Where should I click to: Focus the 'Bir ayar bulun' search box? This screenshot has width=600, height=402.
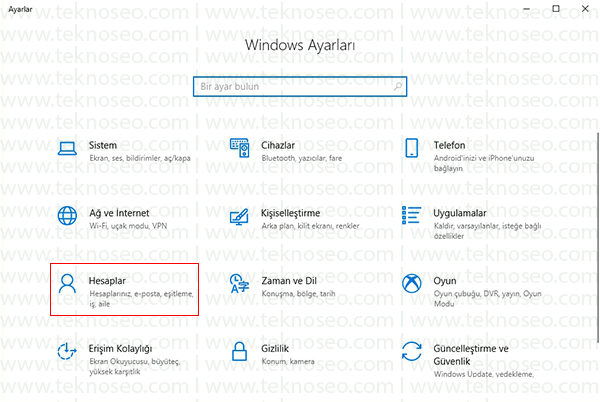coord(300,86)
